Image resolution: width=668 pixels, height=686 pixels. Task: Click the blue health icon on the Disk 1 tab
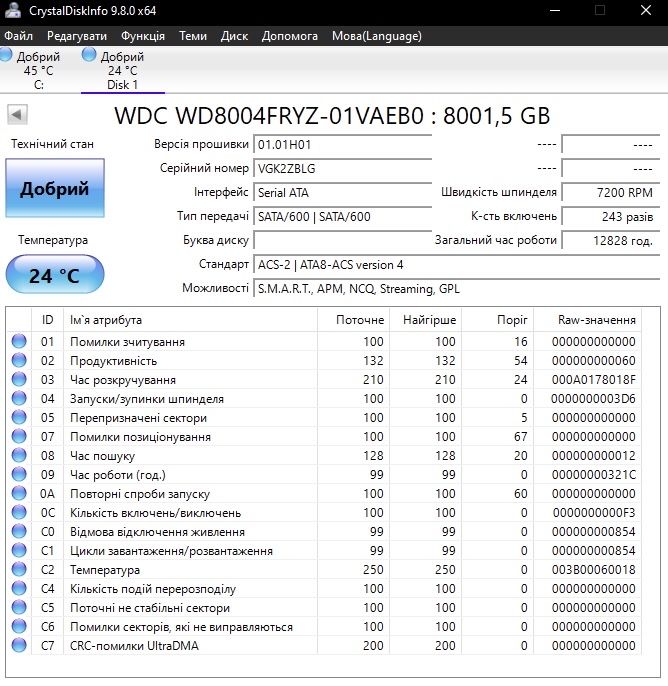(x=89, y=54)
